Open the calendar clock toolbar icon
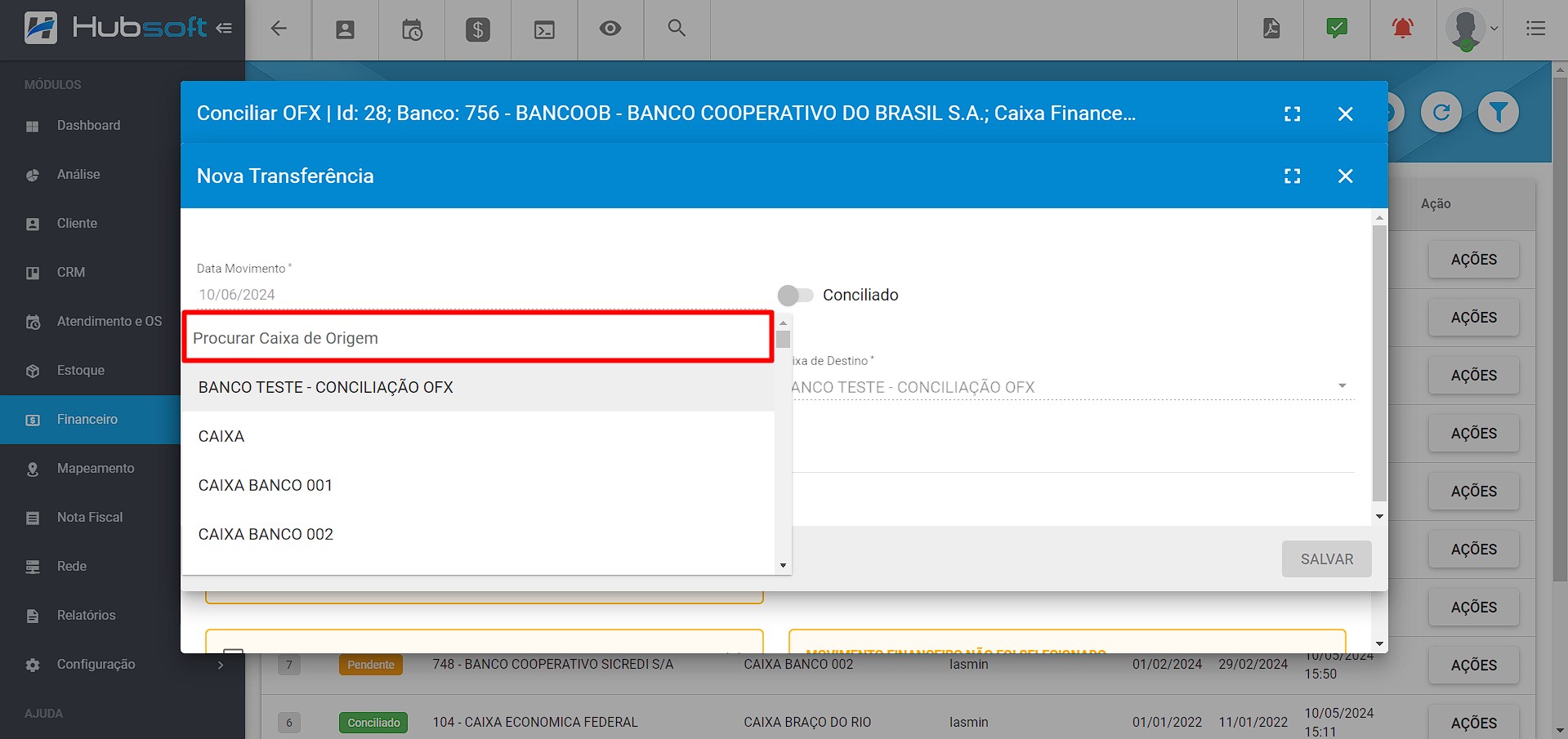The width and height of the screenshot is (1568, 739). 412,30
